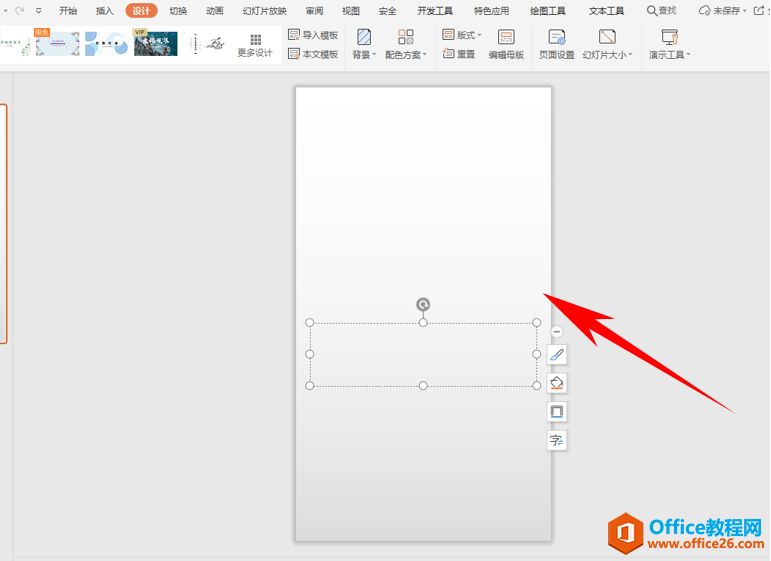Open 页面设置 page setup

point(557,44)
